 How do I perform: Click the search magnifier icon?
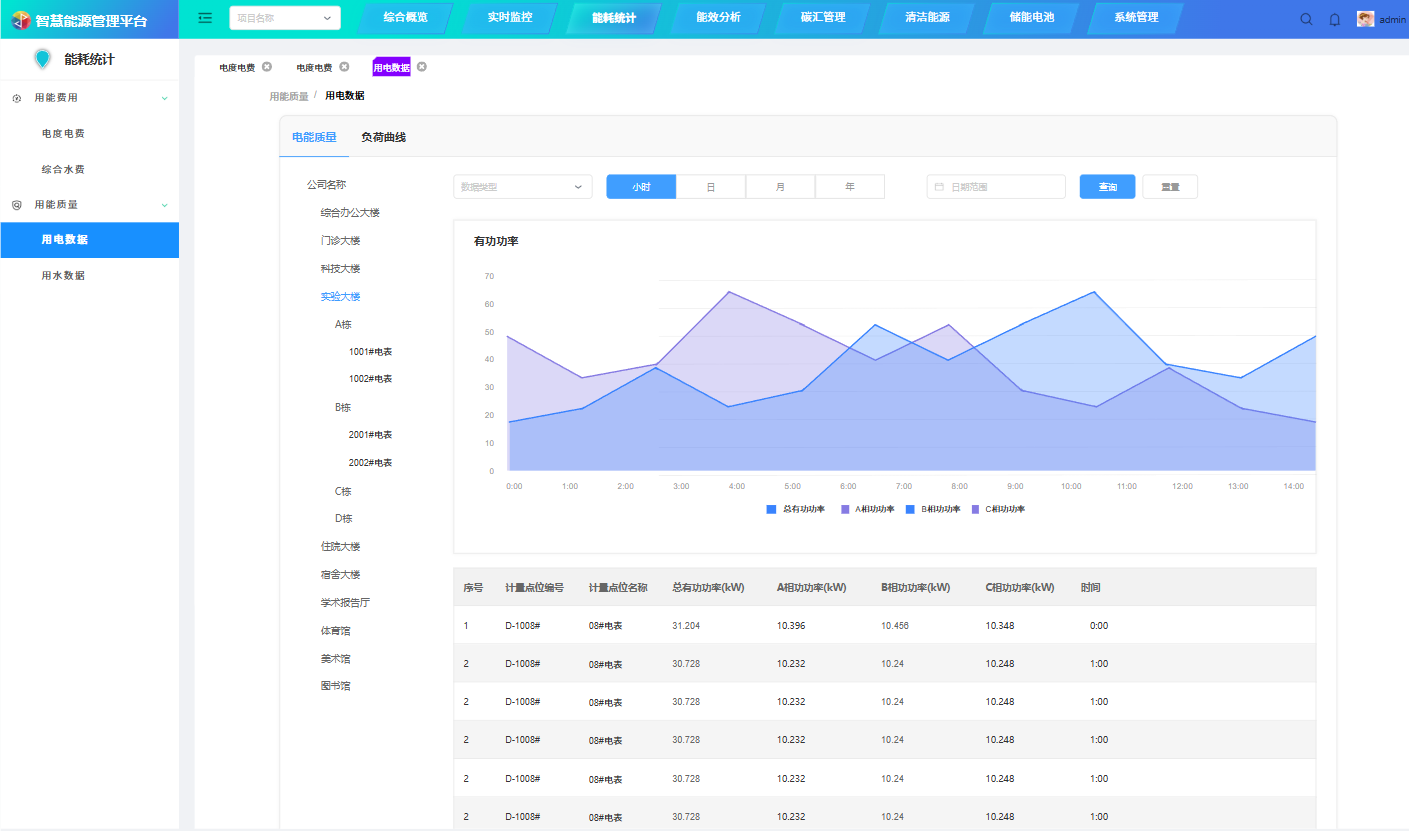1306,19
